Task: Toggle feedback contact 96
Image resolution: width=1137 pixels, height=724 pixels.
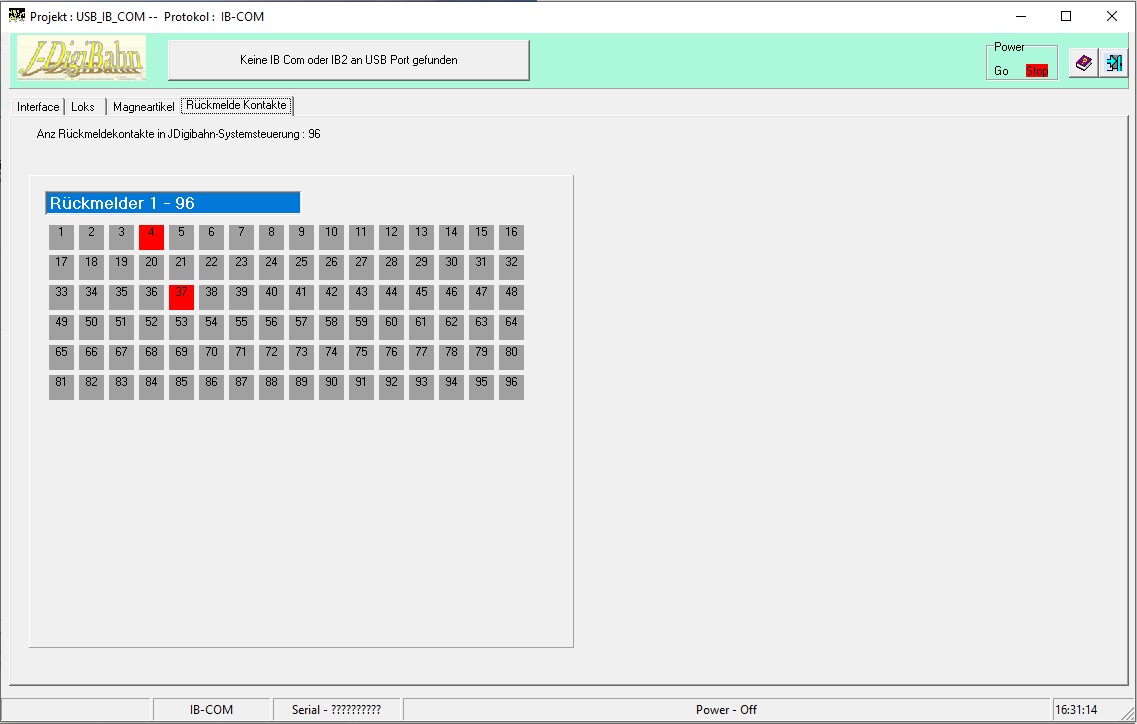Action: [x=511, y=387]
